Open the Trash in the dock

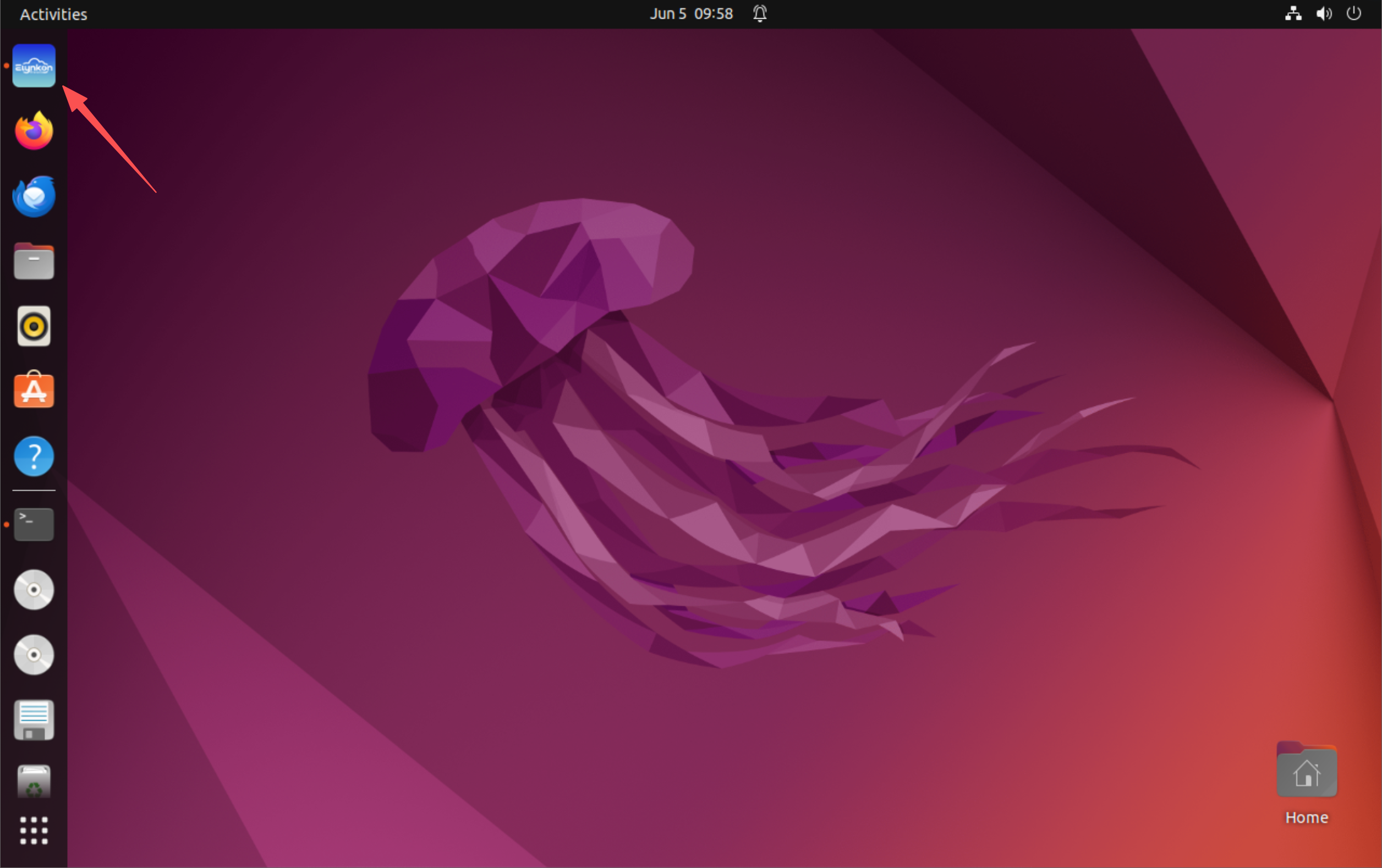[34, 782]
